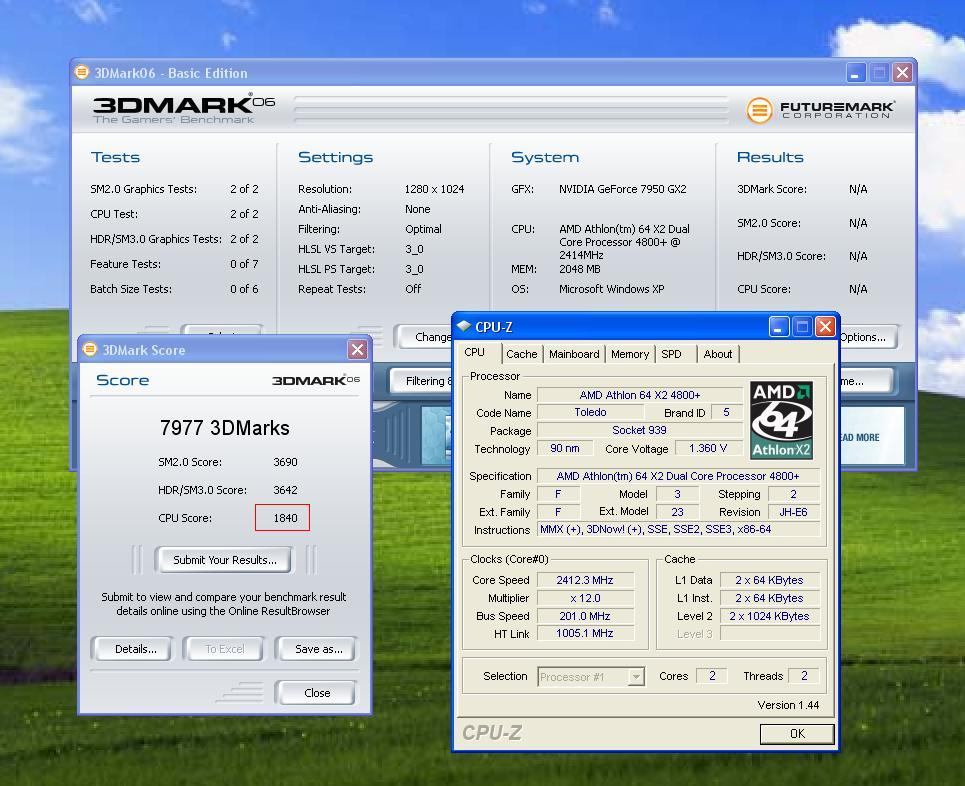Click the 3DMark06 Gamers' Benchmark logo
The image size is (965, 786).
click(183, 109)
